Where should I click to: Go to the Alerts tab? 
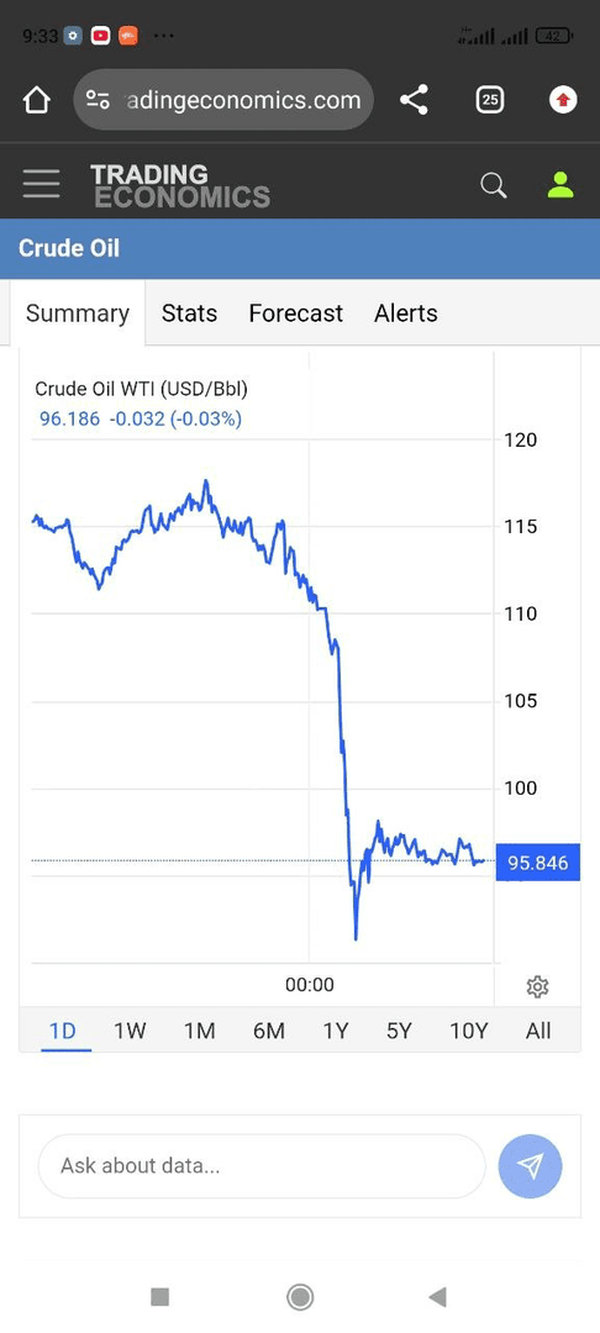point(406,313)
